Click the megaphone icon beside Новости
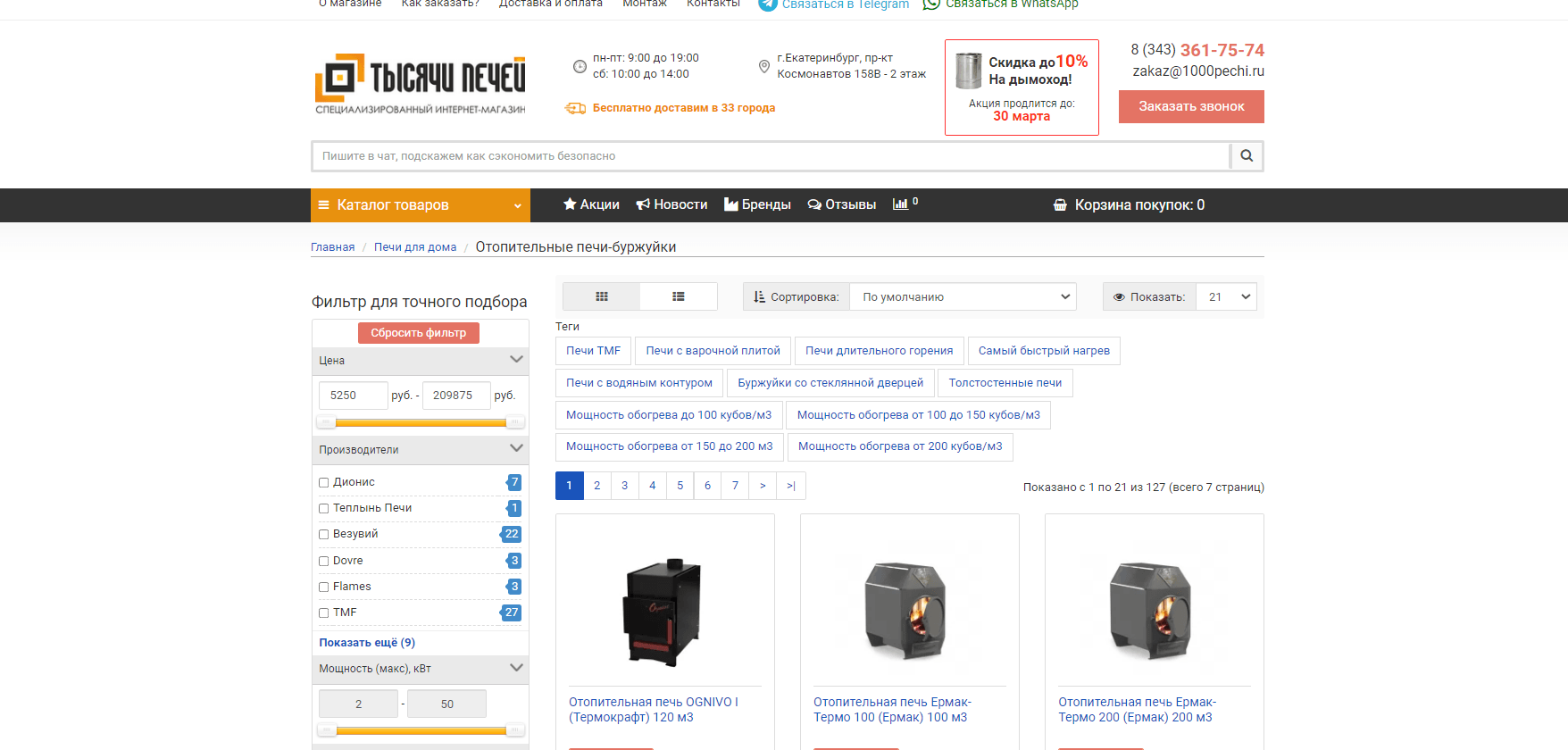Image resolution: width=1568 pixels, height=750 pixels. pyautogui.click(x=643, y=204)
